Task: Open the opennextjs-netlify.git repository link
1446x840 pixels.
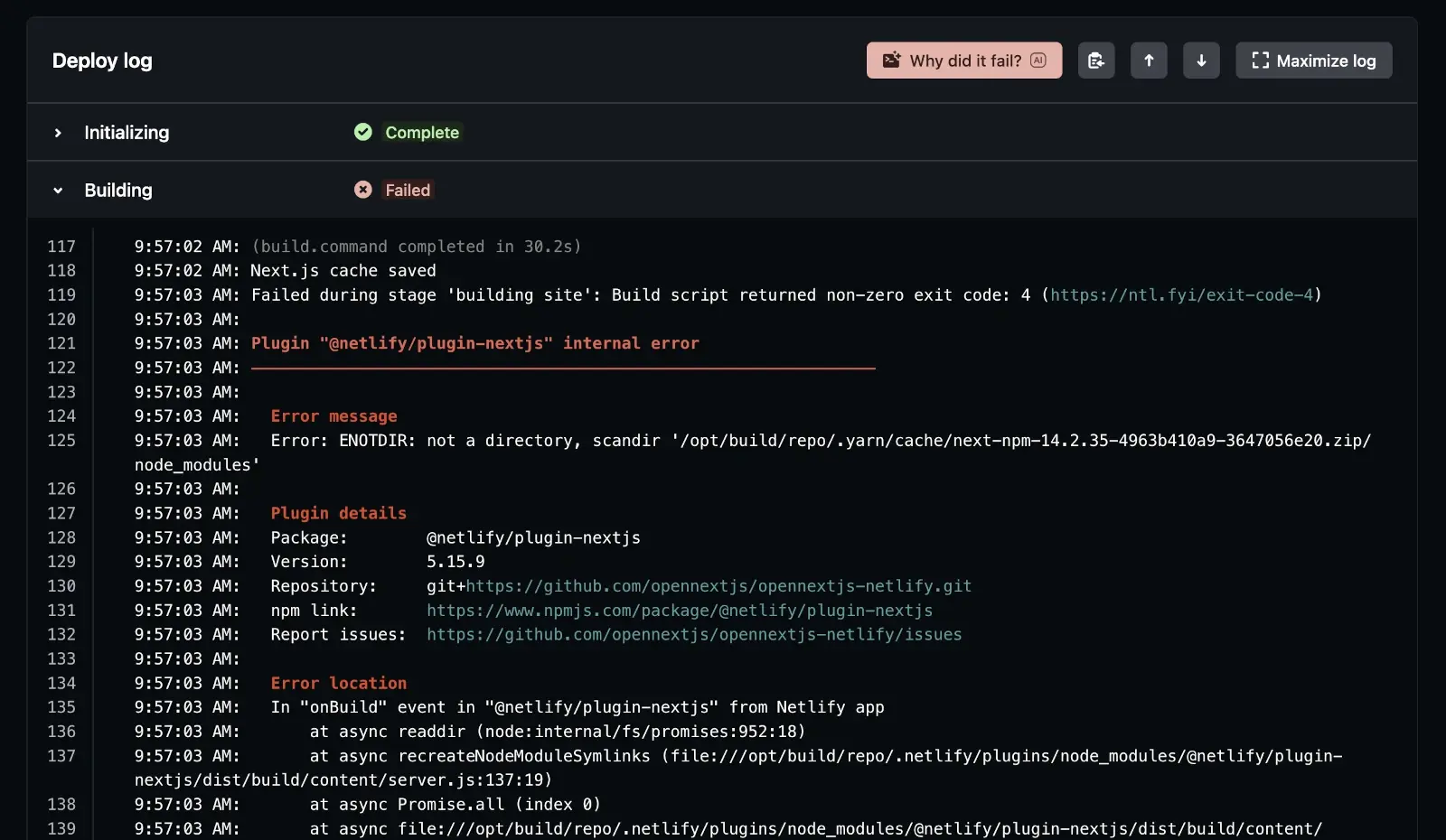Action: [718, 586]
